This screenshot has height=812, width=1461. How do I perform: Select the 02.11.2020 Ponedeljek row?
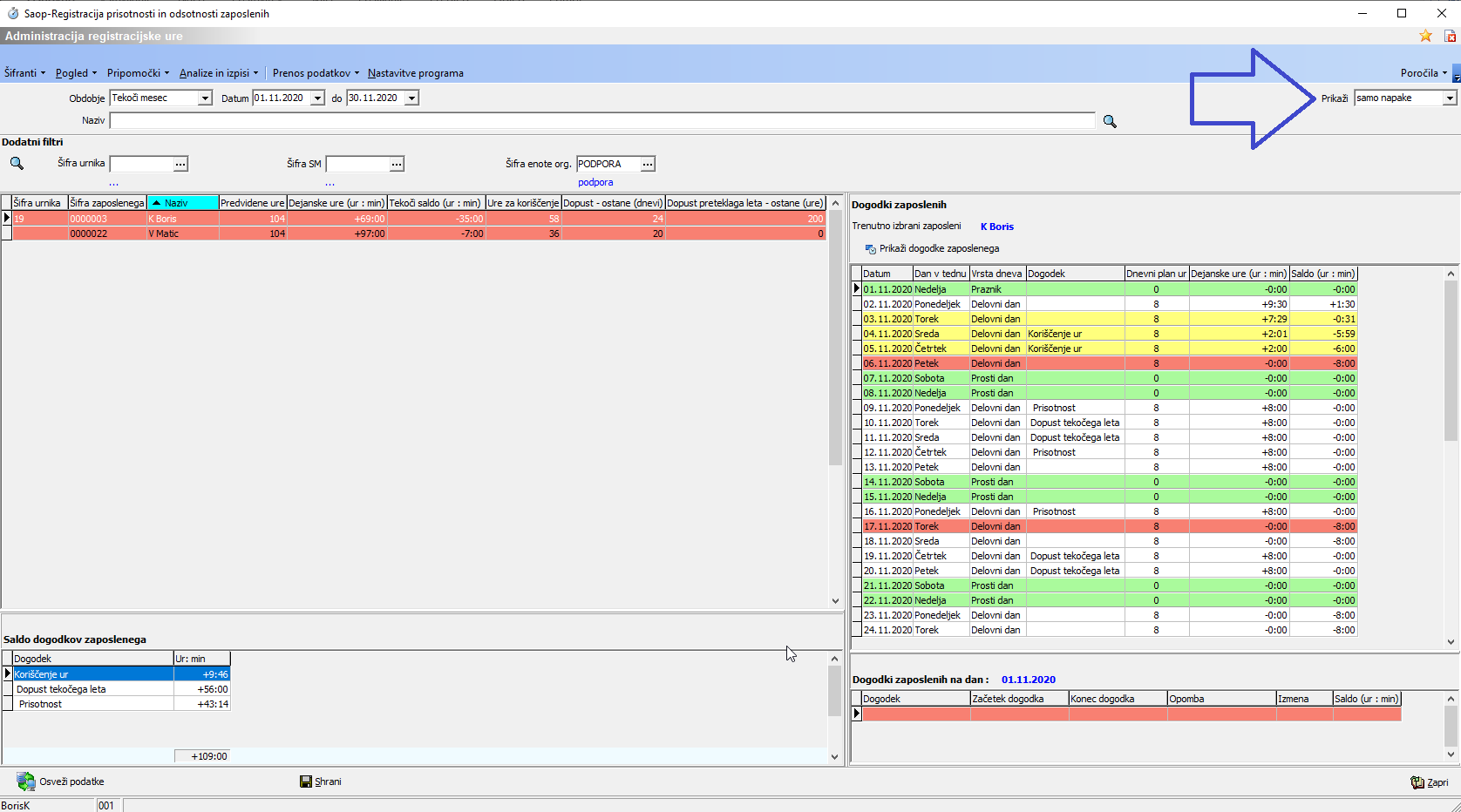point(1110,304)
